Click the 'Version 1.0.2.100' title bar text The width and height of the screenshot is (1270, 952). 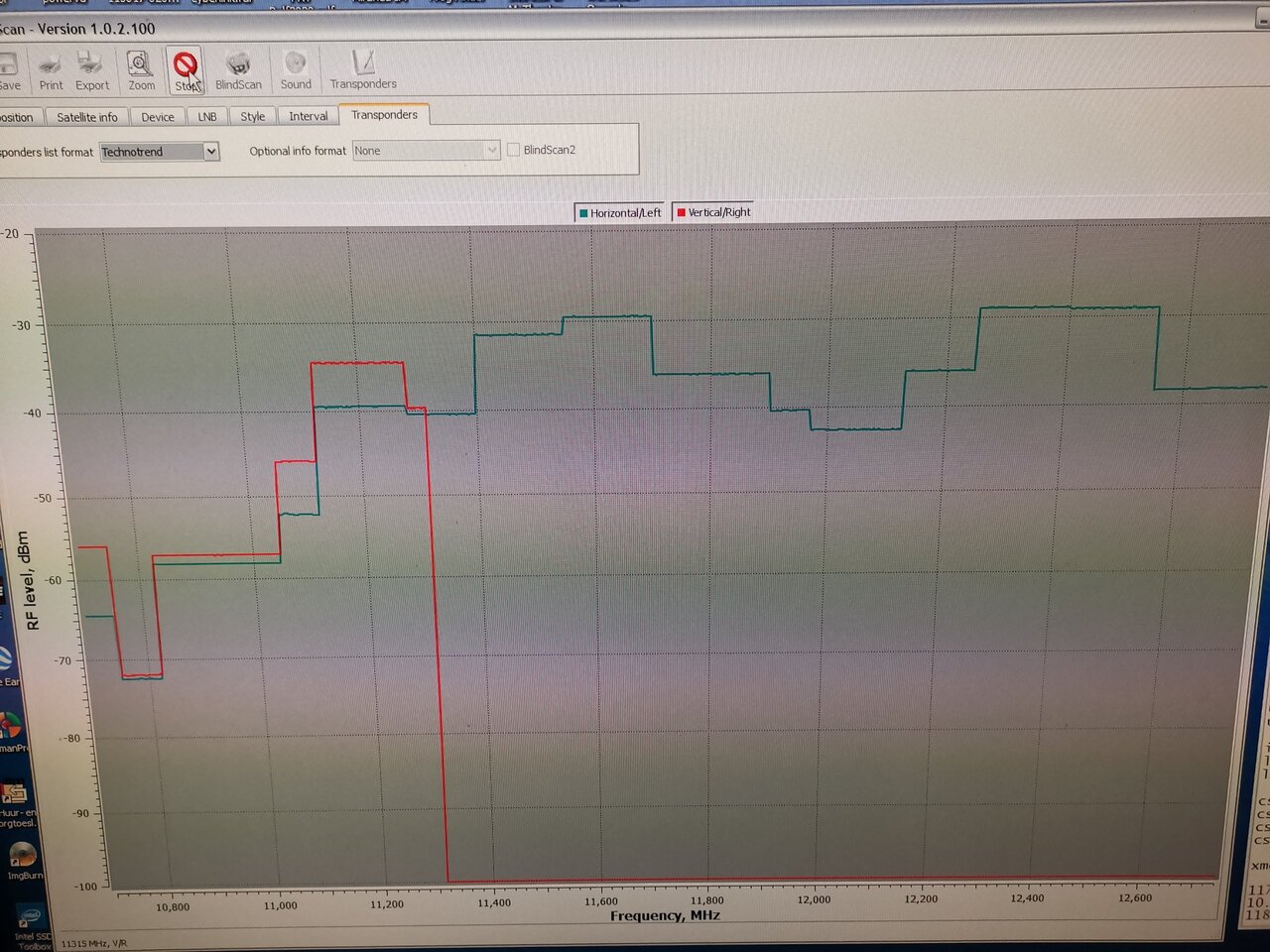pyautogui.click(x=96, y=29)
